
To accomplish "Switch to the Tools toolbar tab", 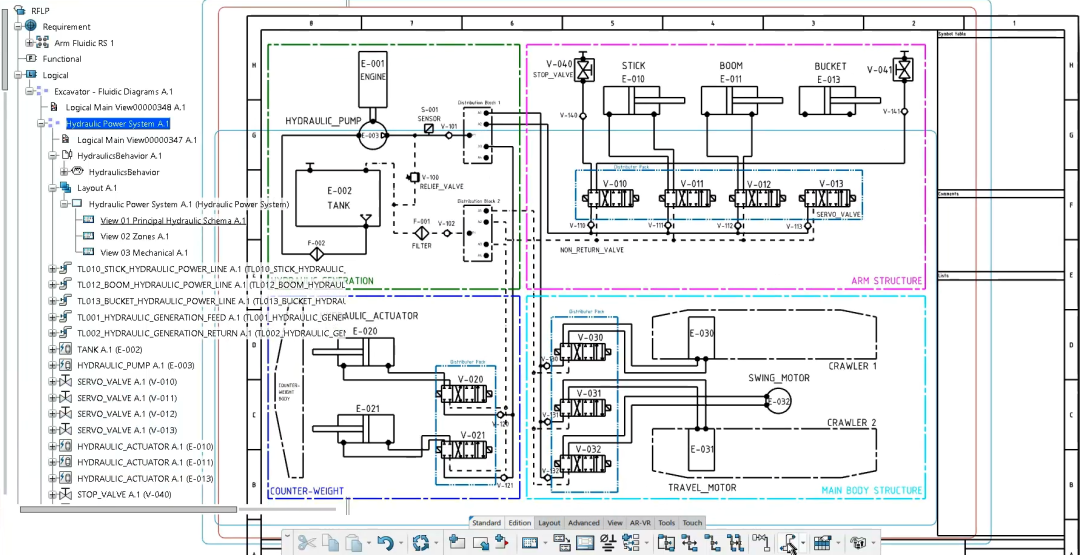I will [666, 523].
